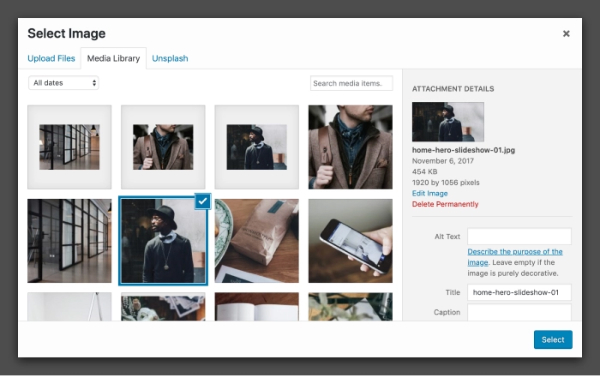The width and height of the screenshot is (600, 376).
Task: Select the white easel thumbnail in bottom row
Action: (69, 306)
